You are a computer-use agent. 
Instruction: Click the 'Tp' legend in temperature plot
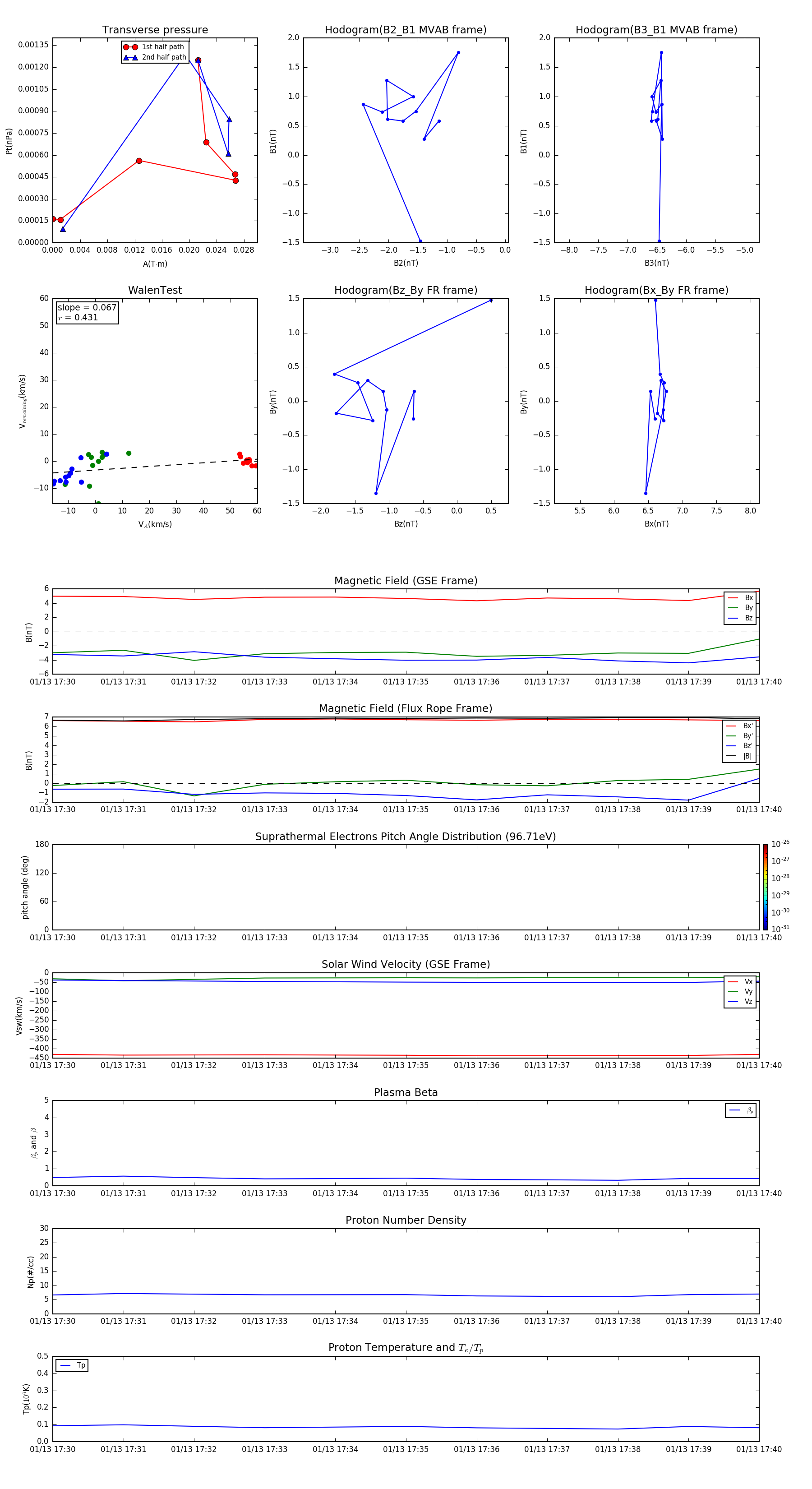pos(72,1365)
